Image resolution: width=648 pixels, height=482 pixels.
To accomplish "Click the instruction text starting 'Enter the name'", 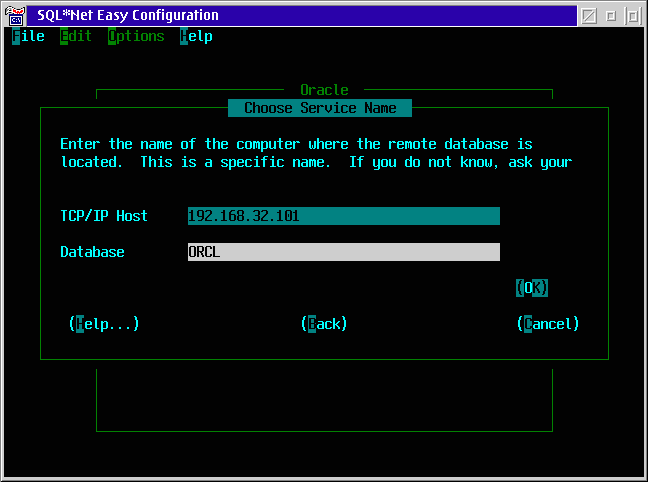I will click(316, 153).
